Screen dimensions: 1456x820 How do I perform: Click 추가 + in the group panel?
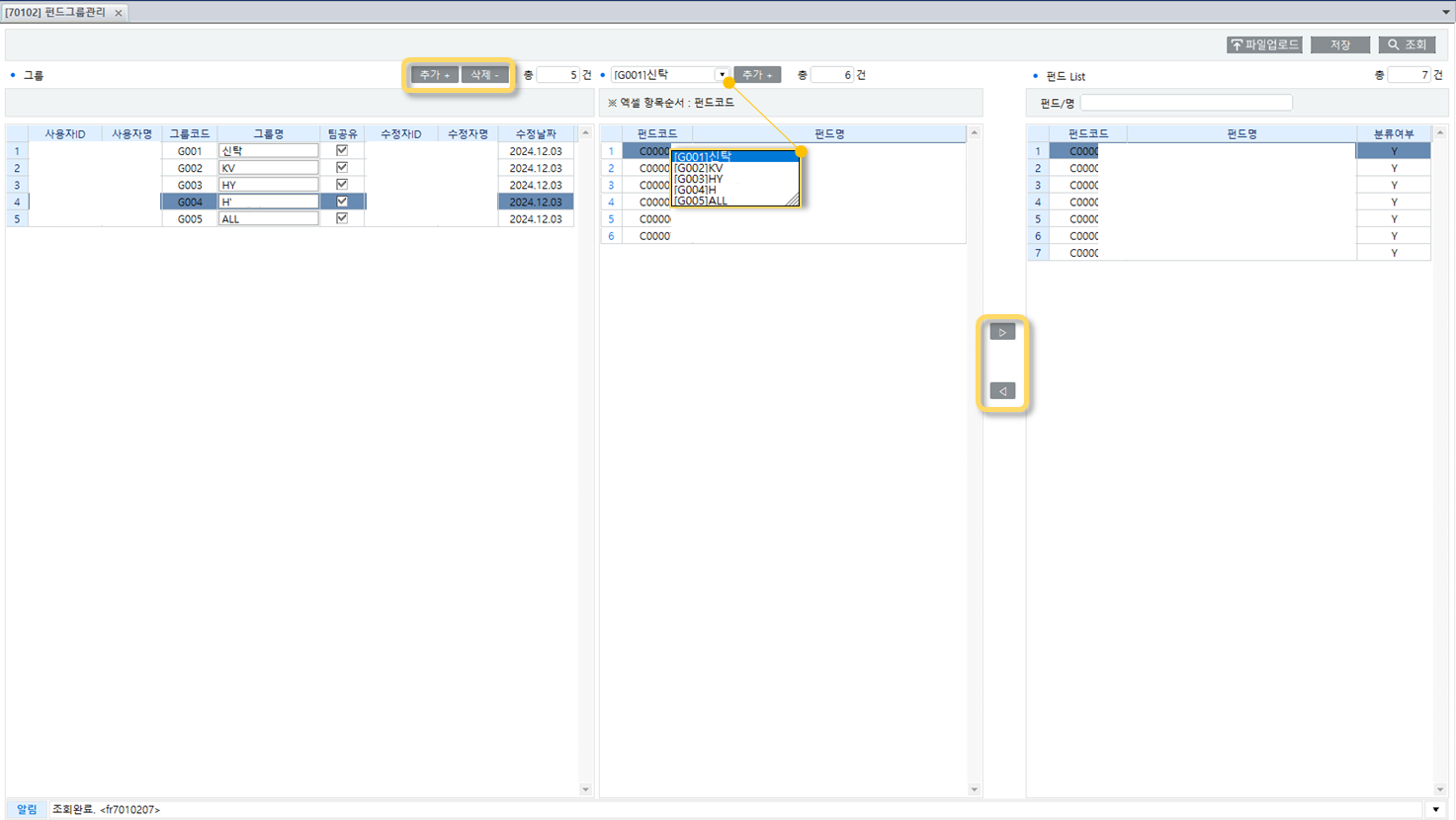click(x=434, y=75)
